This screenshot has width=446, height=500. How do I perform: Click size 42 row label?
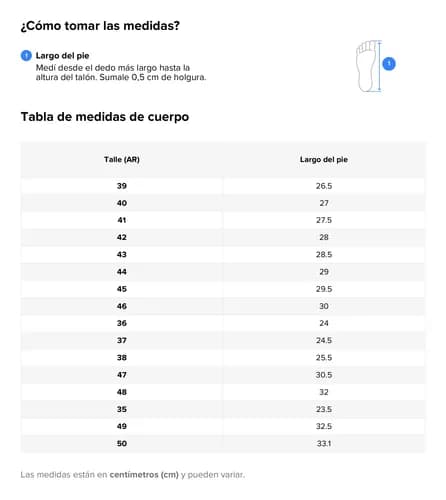[122, 237]
